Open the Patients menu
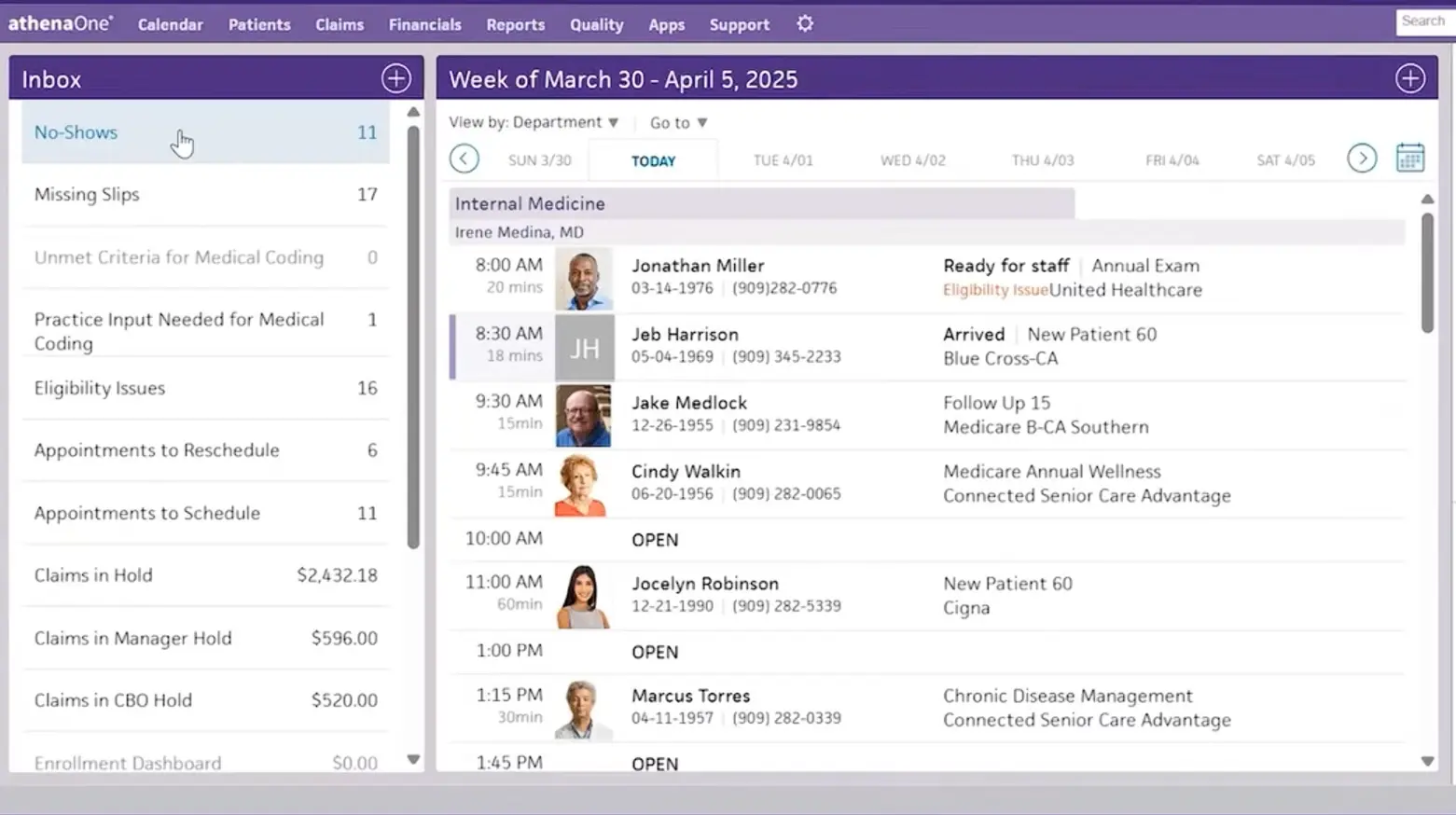This screenshot has width=1456, height=815. pos(259,25)
